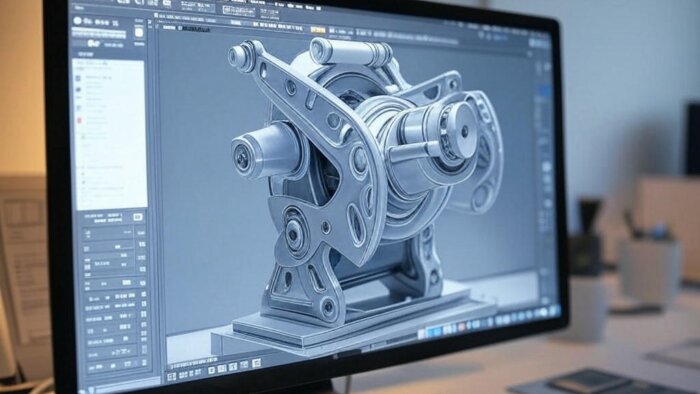This screenshot has width=700, height=394.
Task: Click the leftmost icon in bottom viewport toolbar
Action: 171,377
